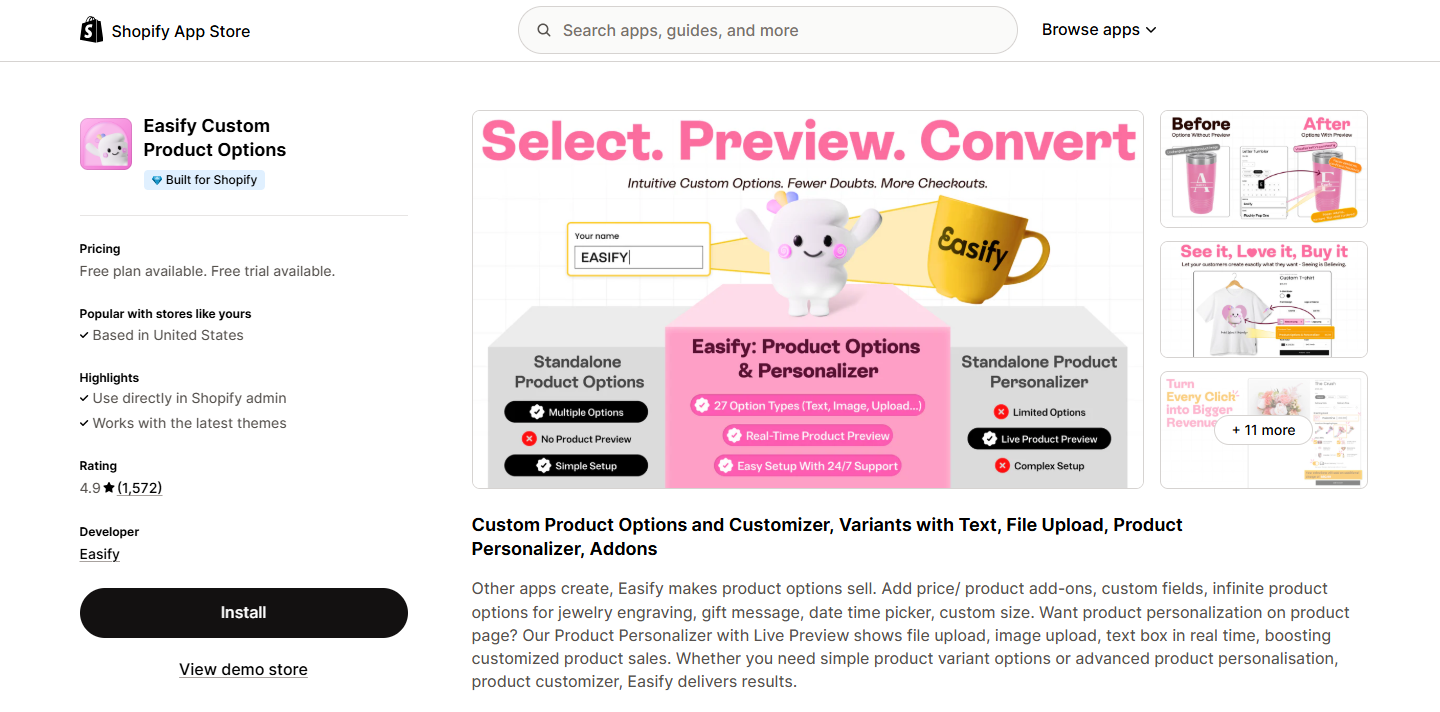This screenshot has width=1440, height=712.
Task: Click the checkmark beside Use directly in Shopify admin
Action: [x=84, y=398]
